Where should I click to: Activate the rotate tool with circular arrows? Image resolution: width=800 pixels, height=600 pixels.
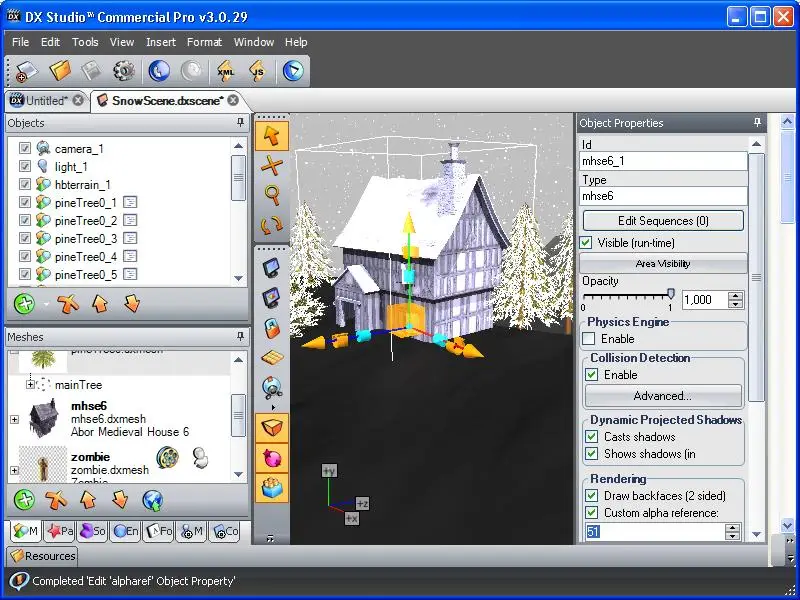click(x=272, y=224)
